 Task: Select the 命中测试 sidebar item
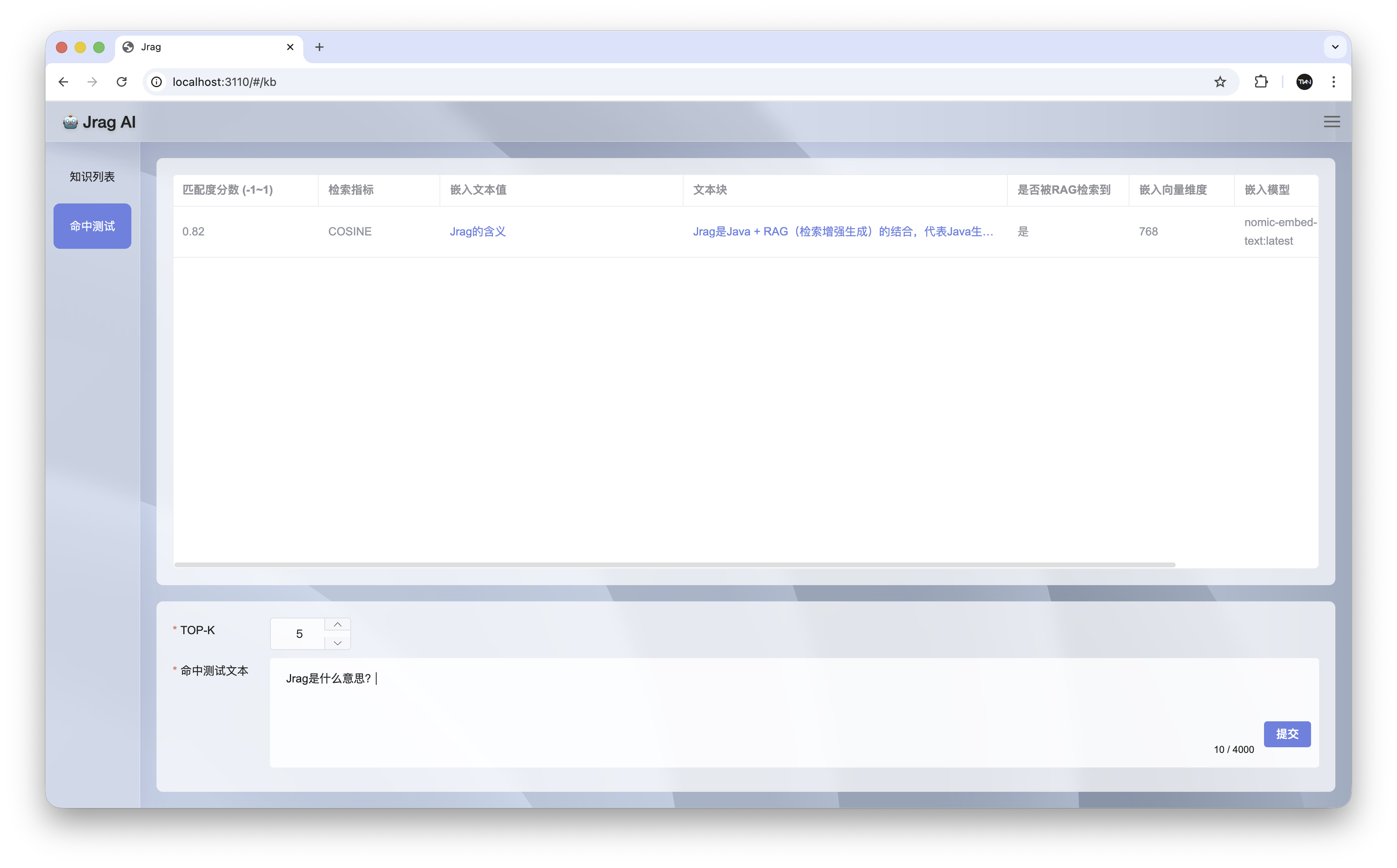[92, 226]
